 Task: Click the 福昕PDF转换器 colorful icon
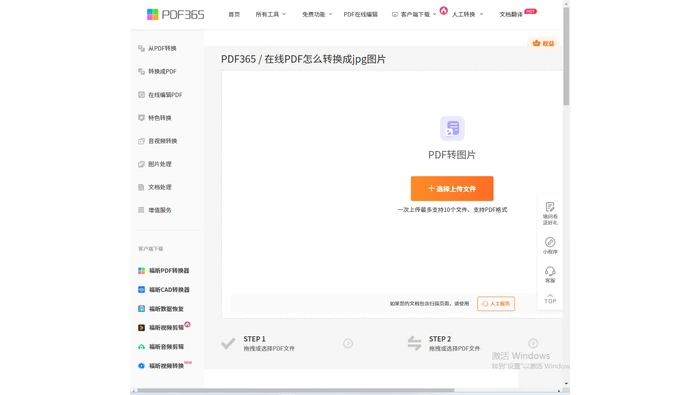[141, 270]
